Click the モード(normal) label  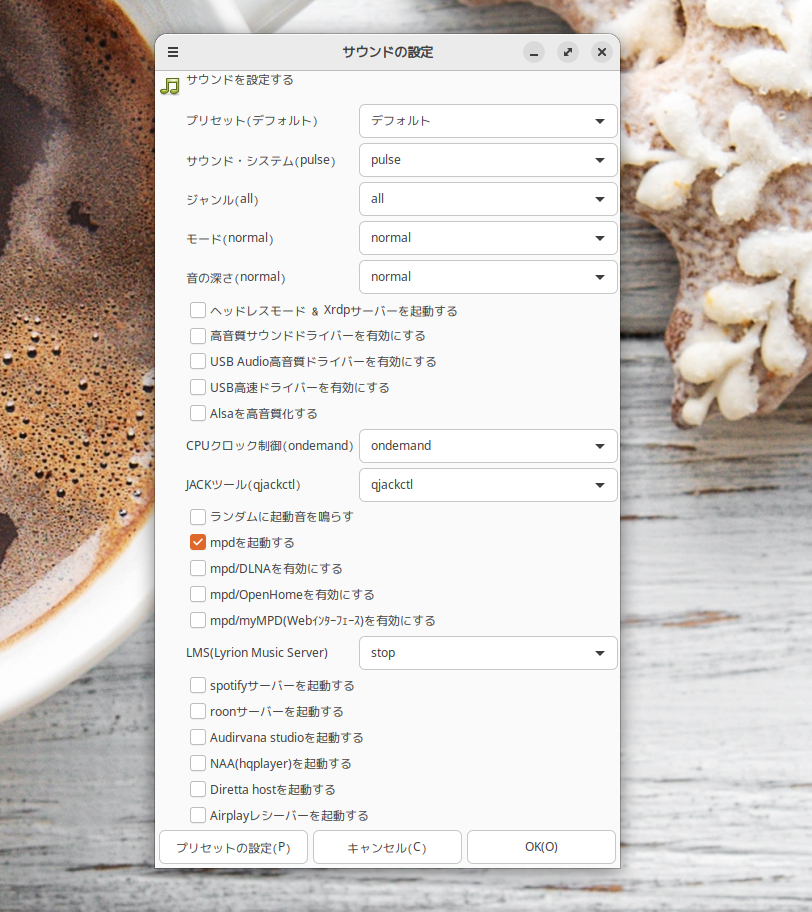[230, 238]
